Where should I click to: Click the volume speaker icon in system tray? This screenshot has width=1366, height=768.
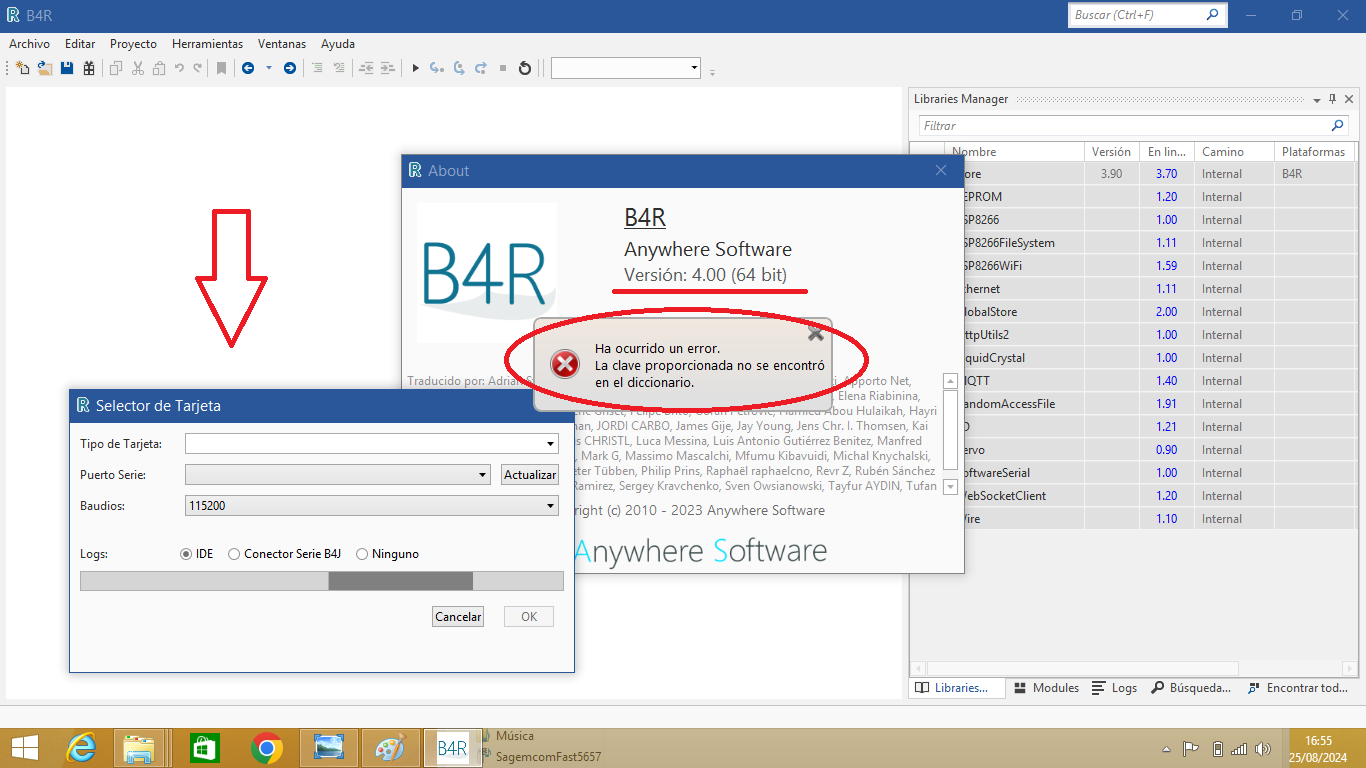pyautogui.click(x=1262, y=749)
